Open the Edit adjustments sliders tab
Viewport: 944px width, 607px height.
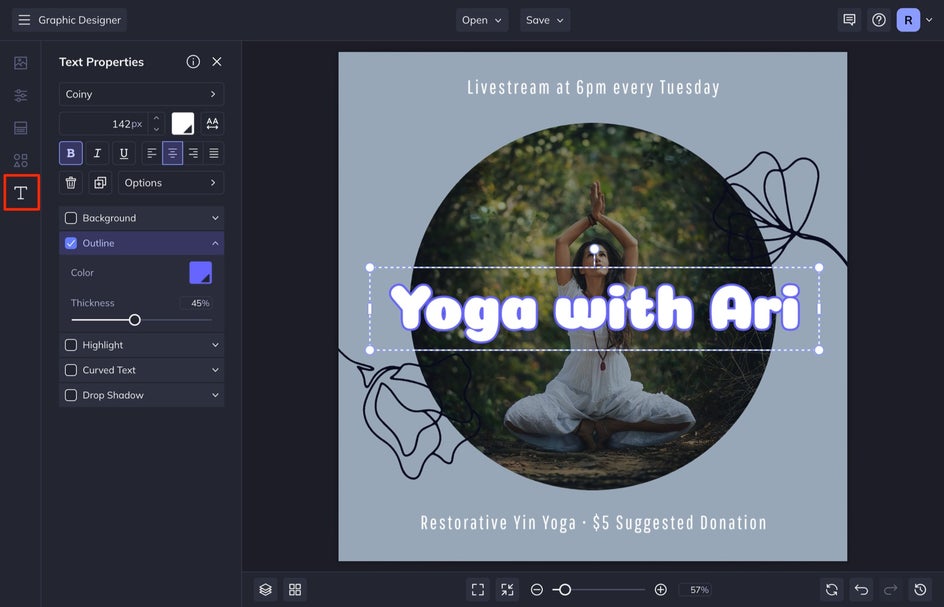tap(20, 95)
